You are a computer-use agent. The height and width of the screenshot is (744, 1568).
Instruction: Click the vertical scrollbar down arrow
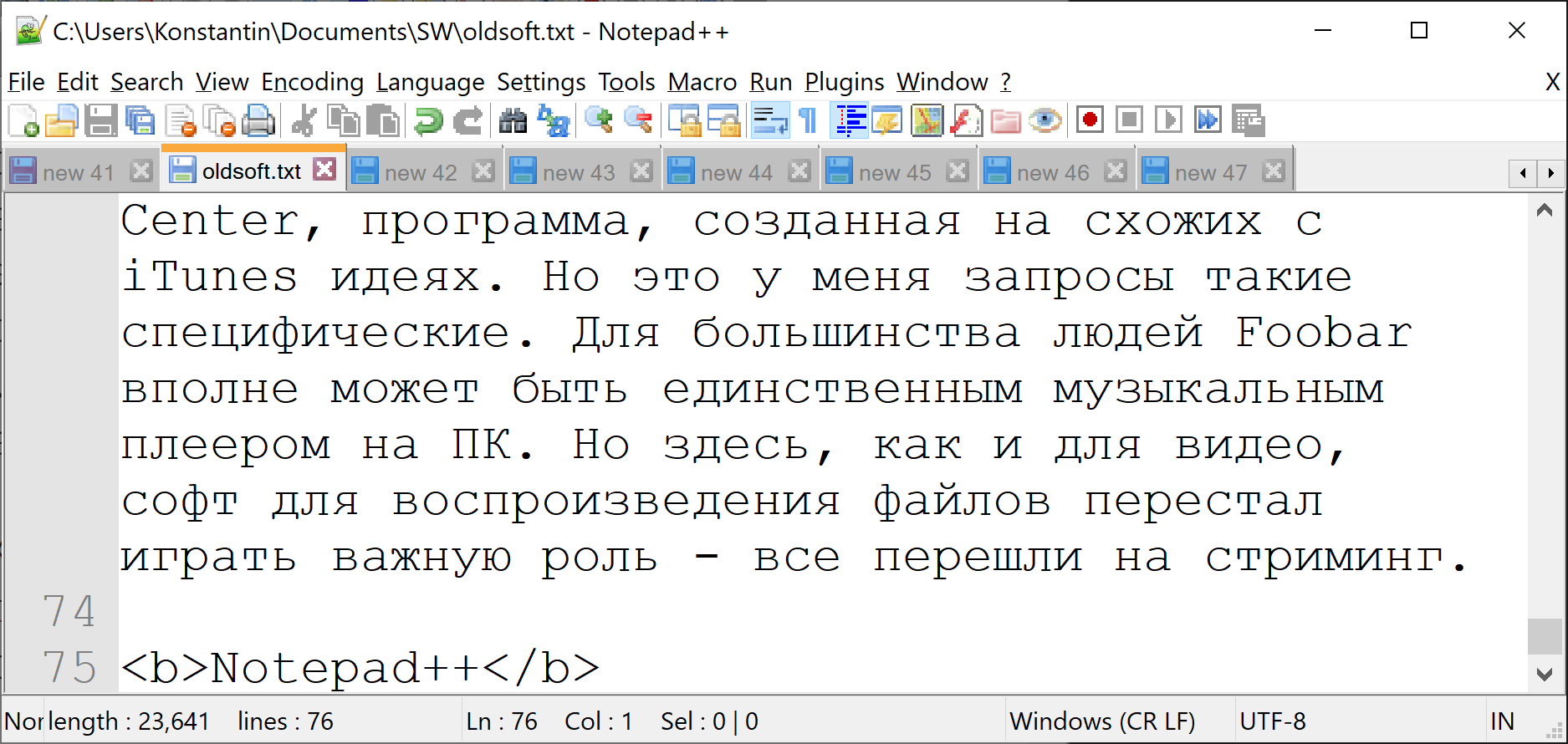pyautogui.click(x=1545, y=674)
